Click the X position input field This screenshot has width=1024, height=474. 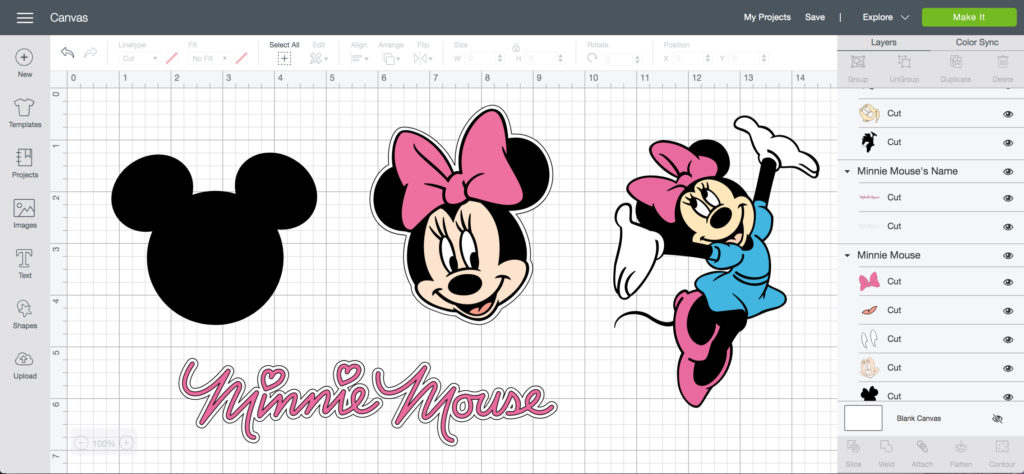tap(692, 58)
